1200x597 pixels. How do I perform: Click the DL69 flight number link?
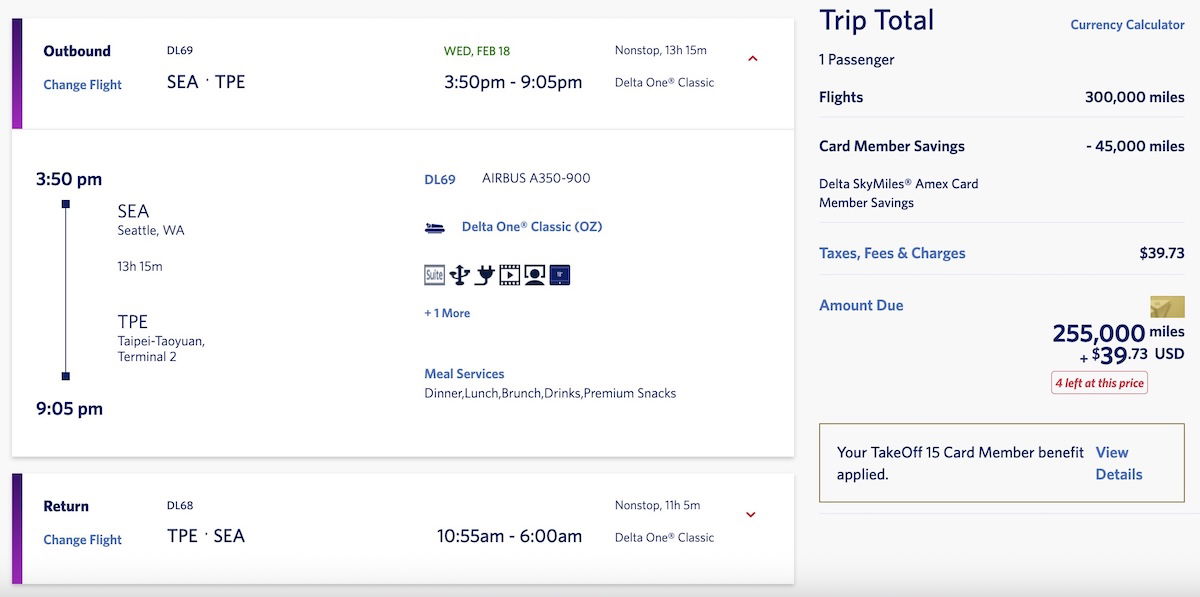click(x=440, y=180)
